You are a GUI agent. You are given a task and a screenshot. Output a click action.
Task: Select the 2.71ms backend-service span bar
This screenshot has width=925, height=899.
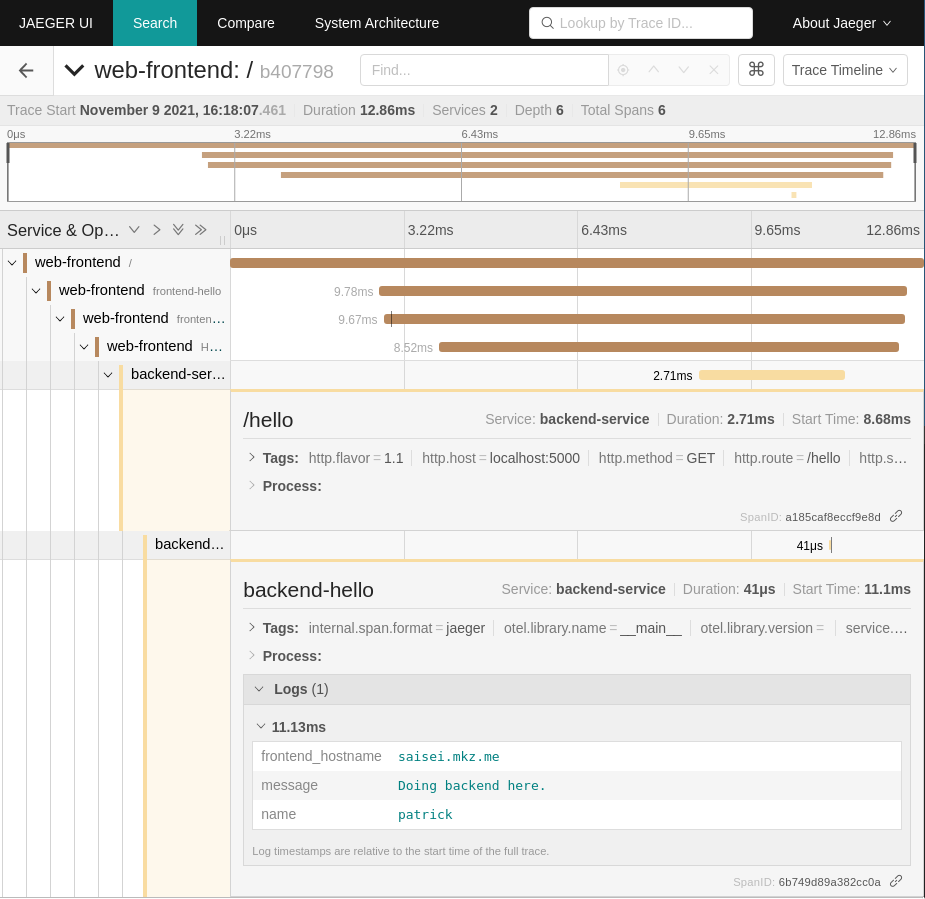point(772,375)
